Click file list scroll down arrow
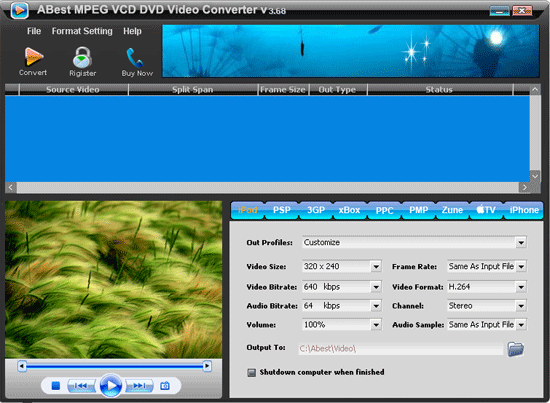This screenshot has height=403, width=550. point(535,176)
